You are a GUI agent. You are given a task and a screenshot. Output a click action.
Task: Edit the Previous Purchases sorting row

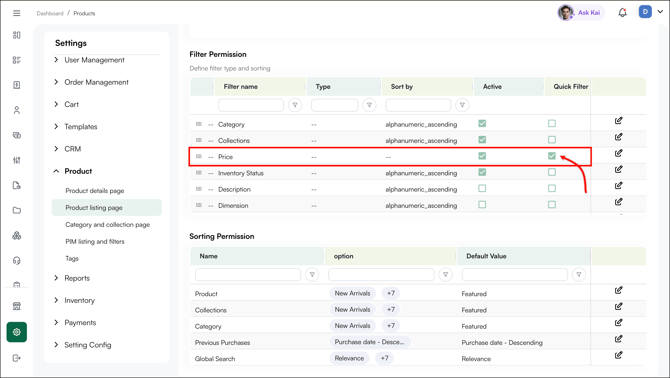click(x=618, y=339)
